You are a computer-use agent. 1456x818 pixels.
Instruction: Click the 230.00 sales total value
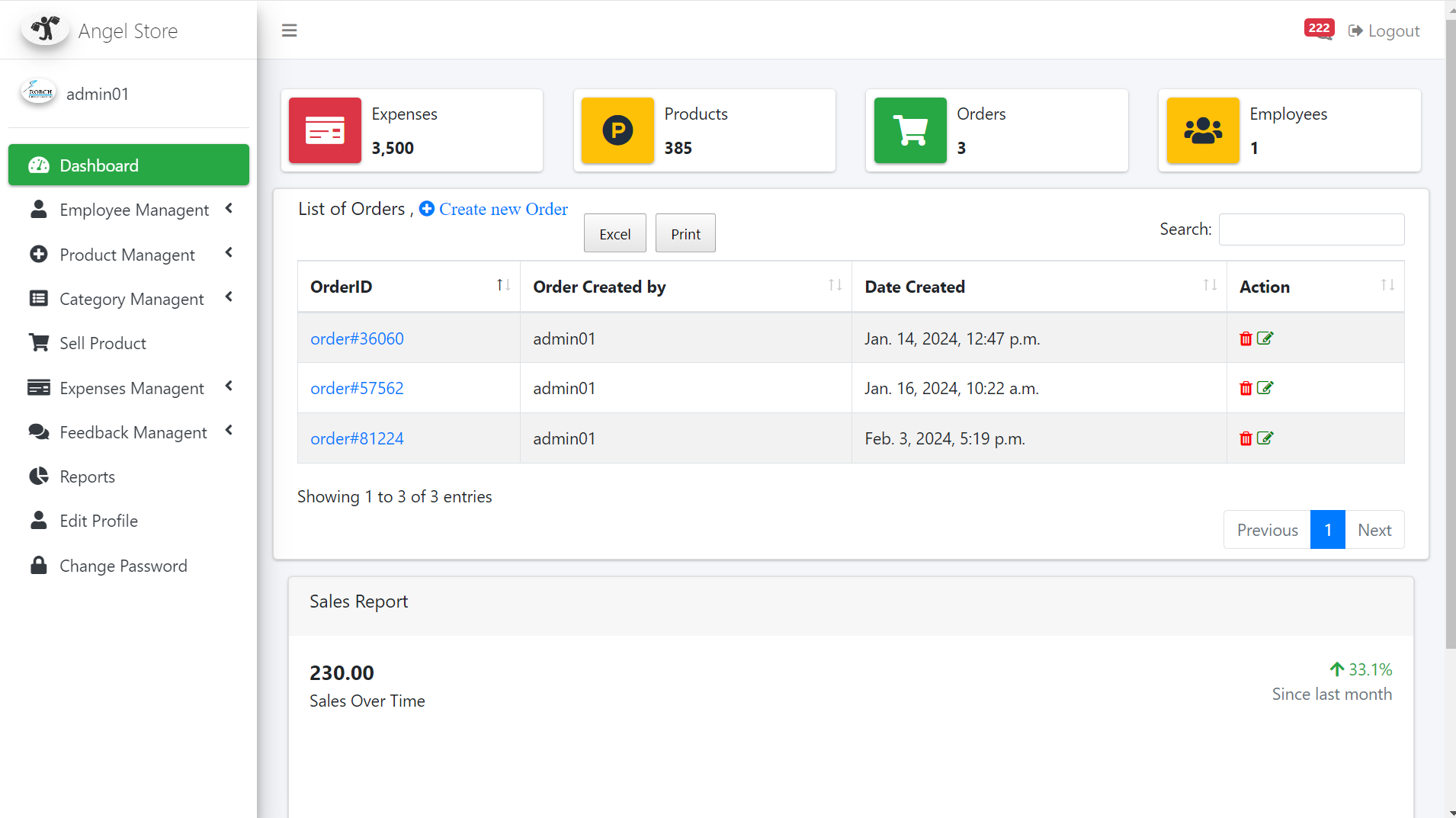(342, 672)
